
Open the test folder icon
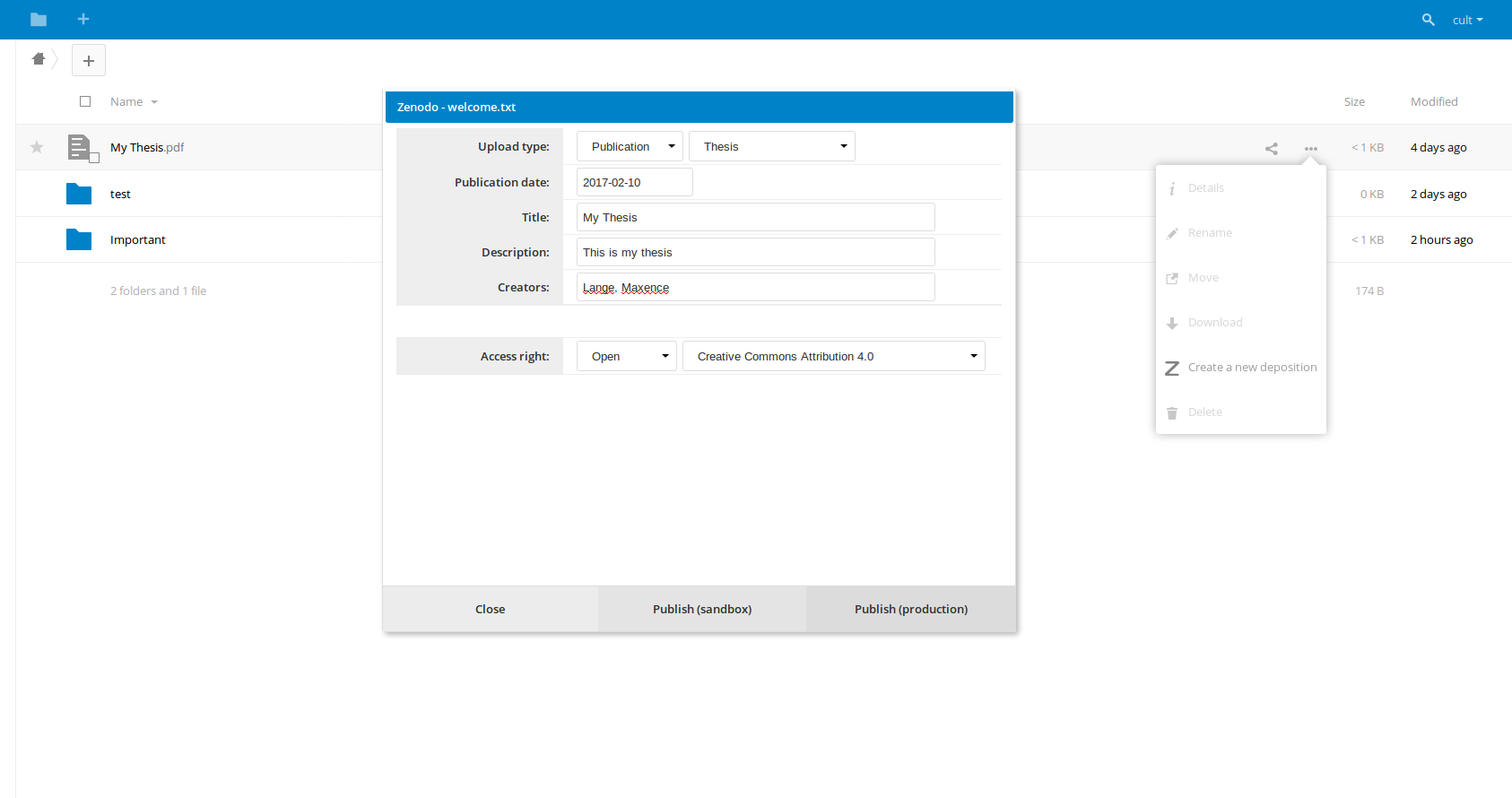point(79,194)
